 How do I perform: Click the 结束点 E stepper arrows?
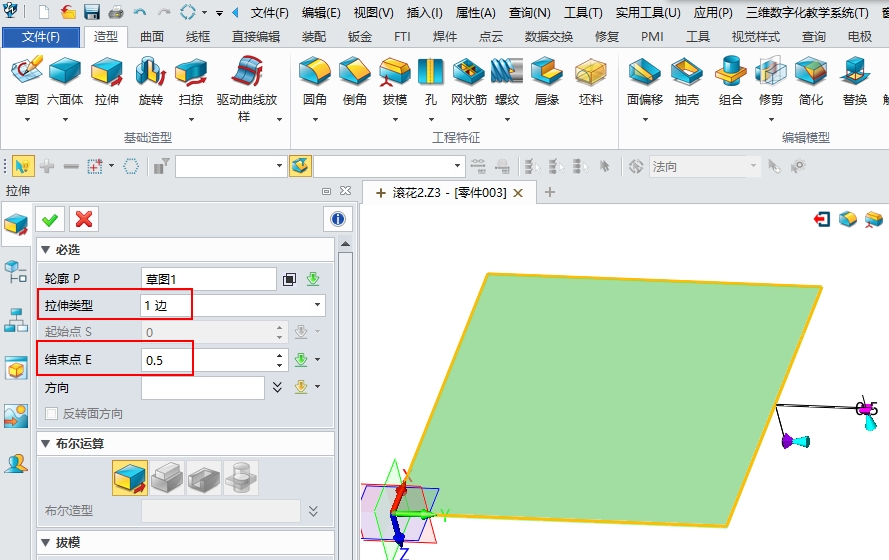(x=280, y=359)
